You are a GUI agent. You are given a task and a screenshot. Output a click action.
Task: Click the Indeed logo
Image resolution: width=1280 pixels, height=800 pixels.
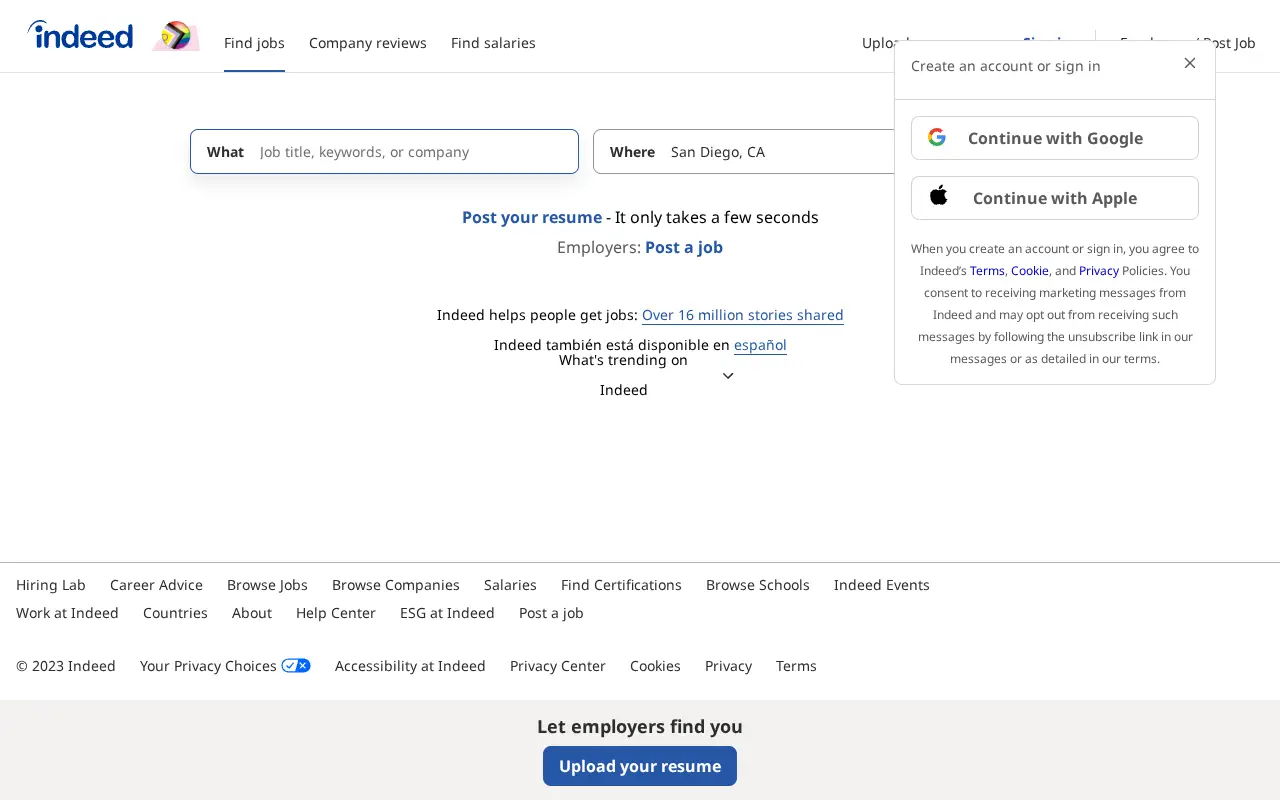pyautogui.click(x=80, y=35)
